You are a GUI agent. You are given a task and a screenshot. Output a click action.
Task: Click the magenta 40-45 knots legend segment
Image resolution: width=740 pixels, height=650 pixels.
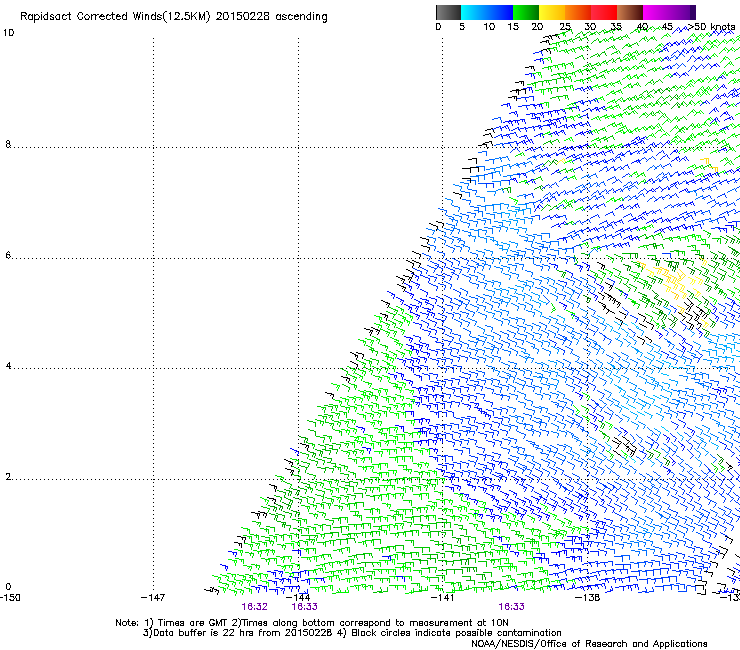click(656, 12)
